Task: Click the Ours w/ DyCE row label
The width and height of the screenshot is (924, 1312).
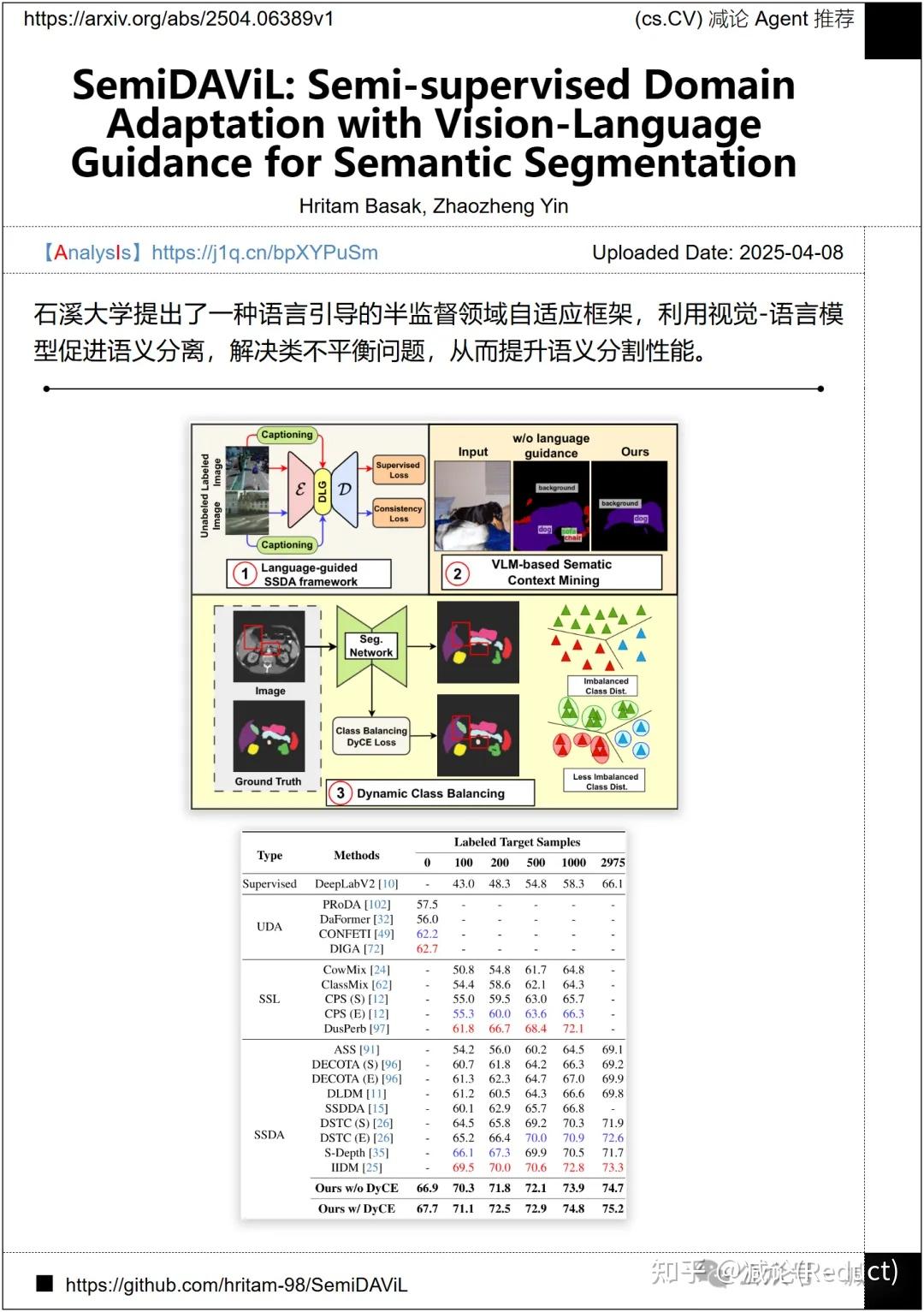Action: coord(357,1208)
